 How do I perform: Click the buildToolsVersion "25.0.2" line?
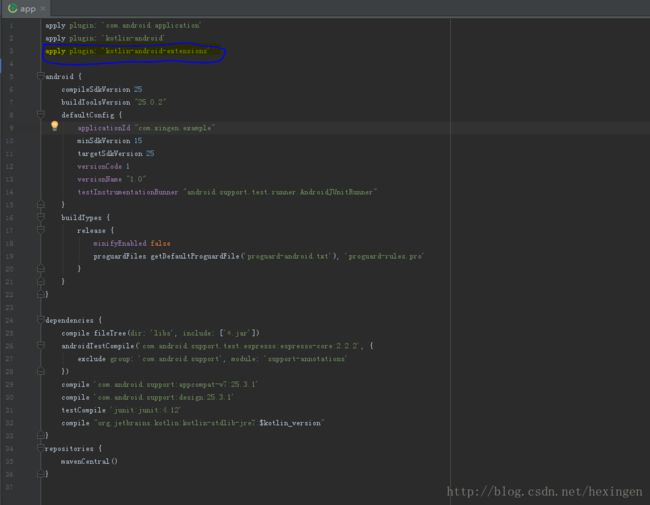[x=114, y=102]
